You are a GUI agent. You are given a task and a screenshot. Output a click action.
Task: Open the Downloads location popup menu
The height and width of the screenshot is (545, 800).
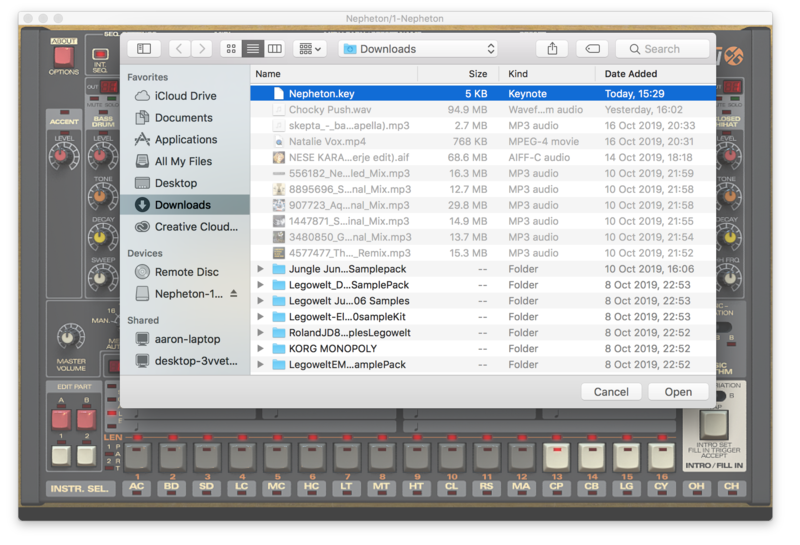click(418, 48)
